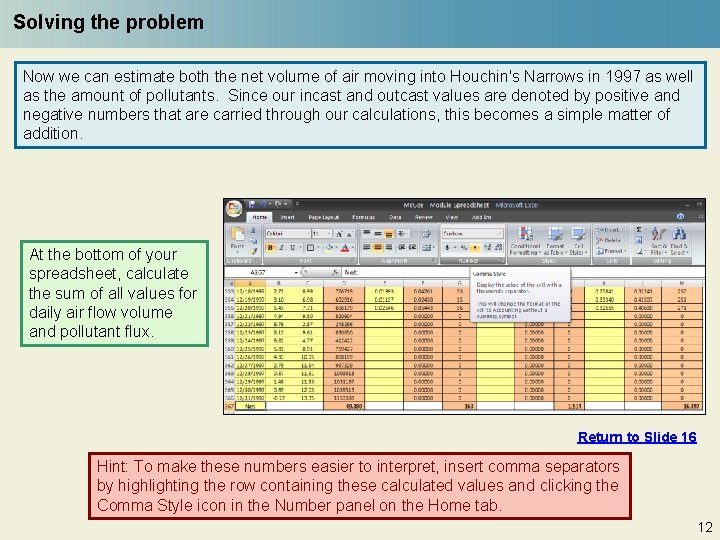
Task: Click the Increase Decimal icon
Action: click(x=487, y=247)
